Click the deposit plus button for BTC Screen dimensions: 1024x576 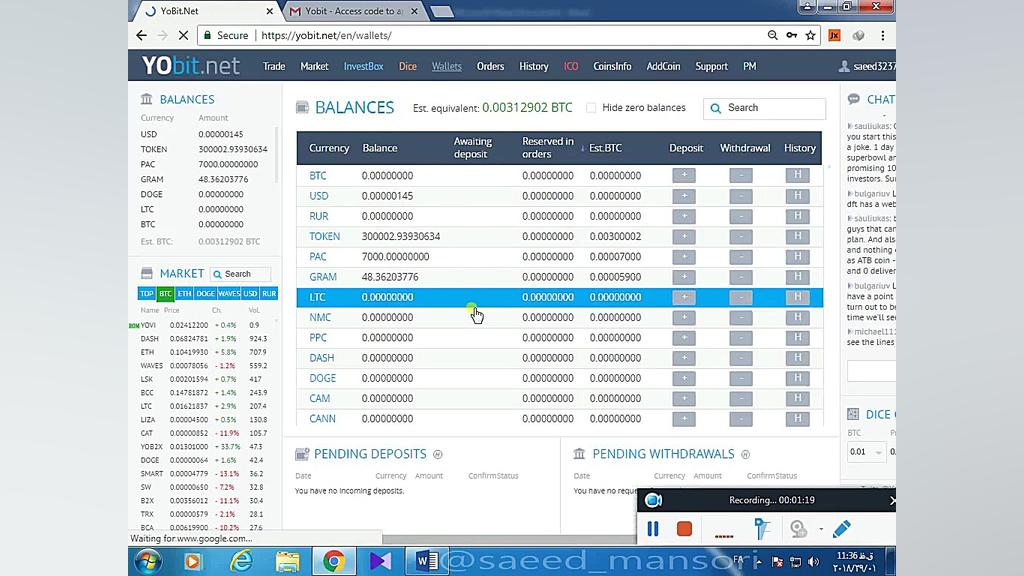coord(684,176)
